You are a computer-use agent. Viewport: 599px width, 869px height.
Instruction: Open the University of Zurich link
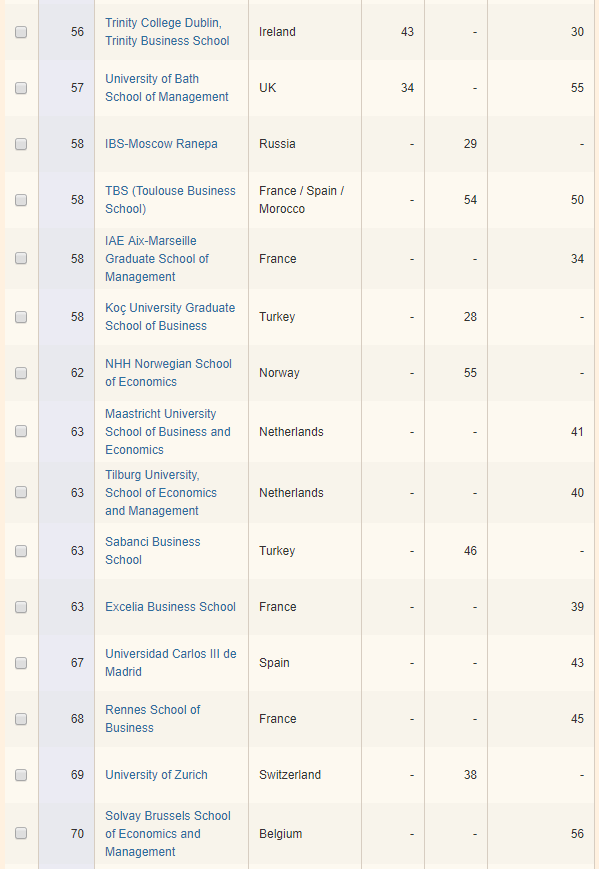tap(156, 774)
